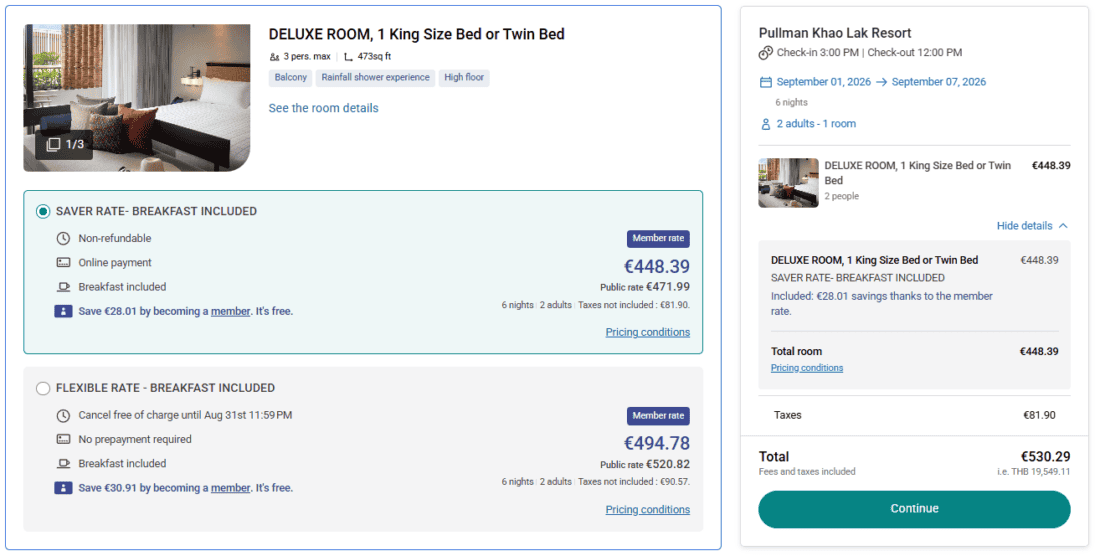This screenshot has width=1100, height=556.
Task: Click the photo gallery icon showing 1/3
Action: point(54,145)
